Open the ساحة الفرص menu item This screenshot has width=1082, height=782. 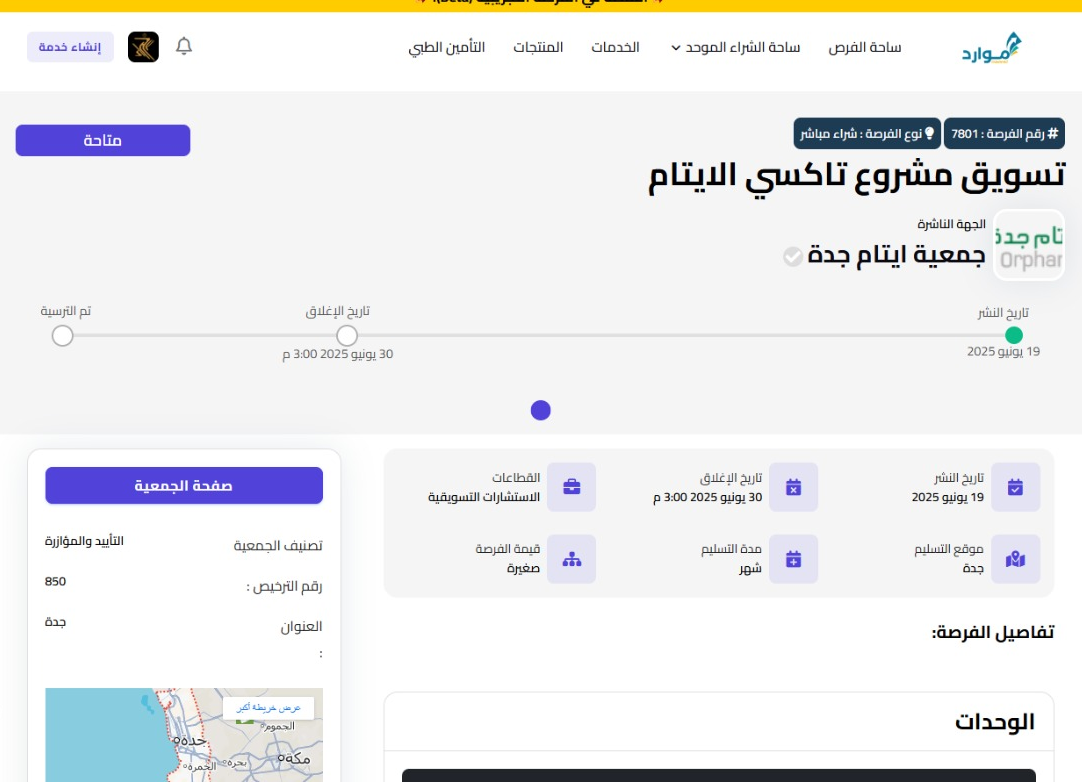point(865,48)
